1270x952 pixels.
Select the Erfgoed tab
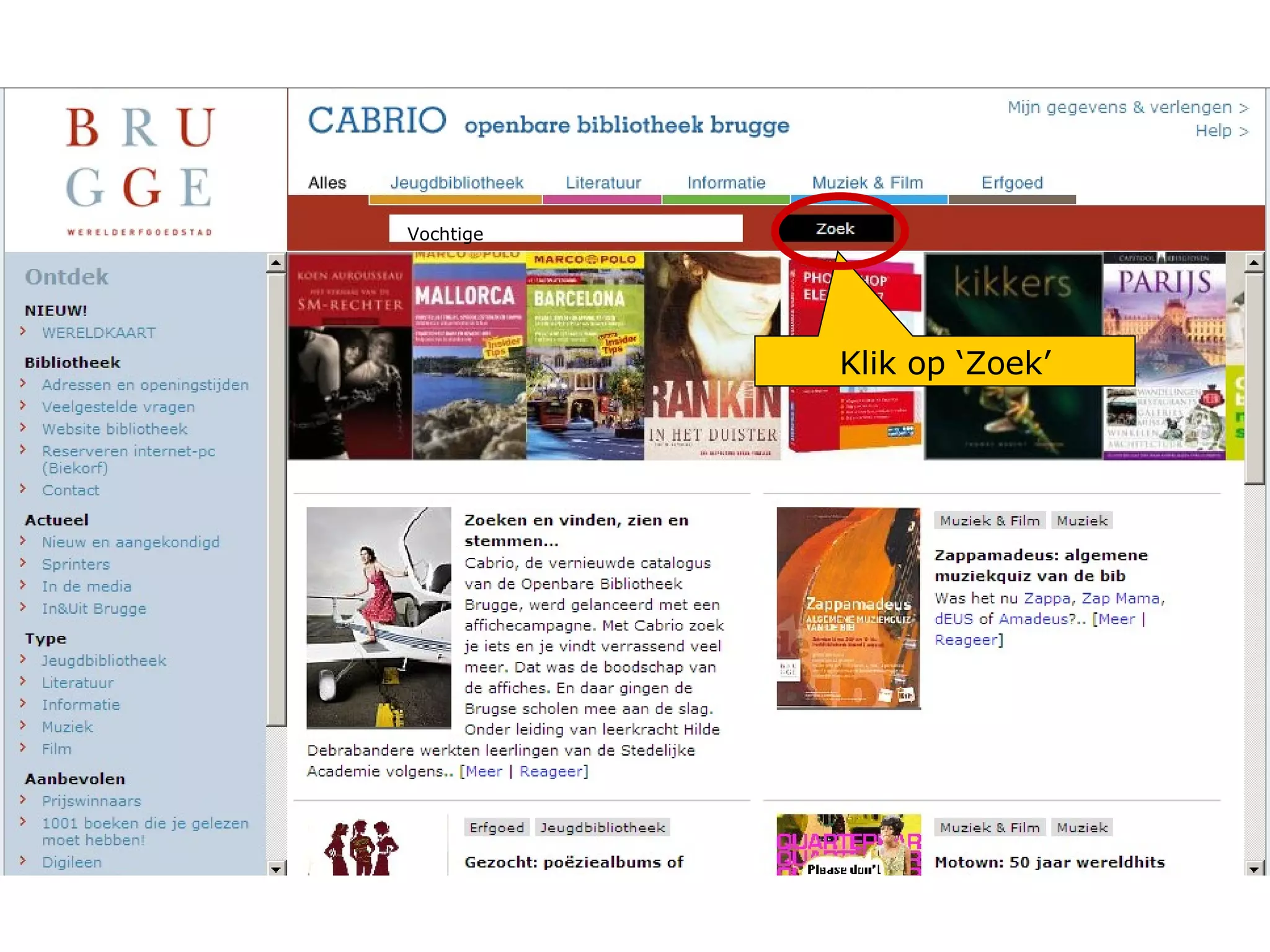coord(1011,183)
